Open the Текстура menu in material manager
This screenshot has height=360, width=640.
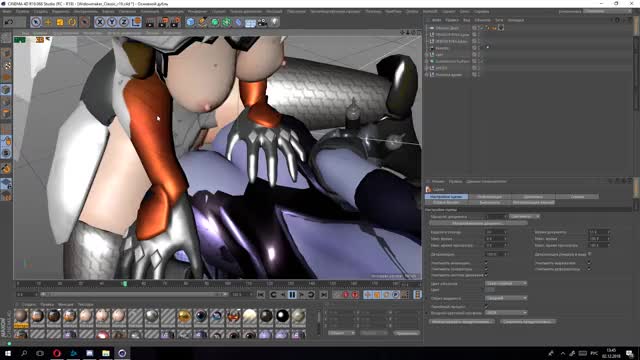(x=85, y=304)
